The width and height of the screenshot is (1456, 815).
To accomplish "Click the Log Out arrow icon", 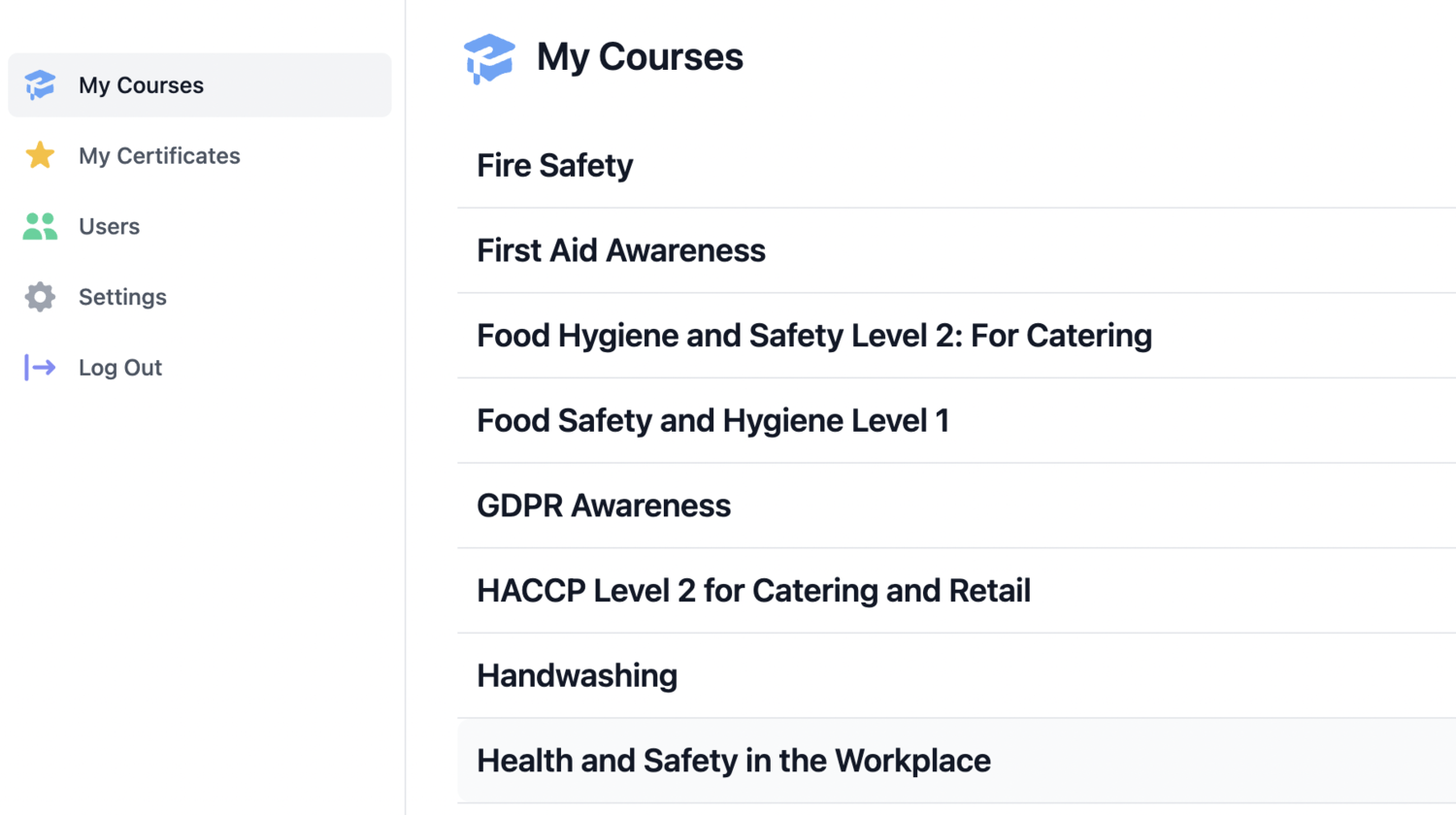I will tap(39, 367).
